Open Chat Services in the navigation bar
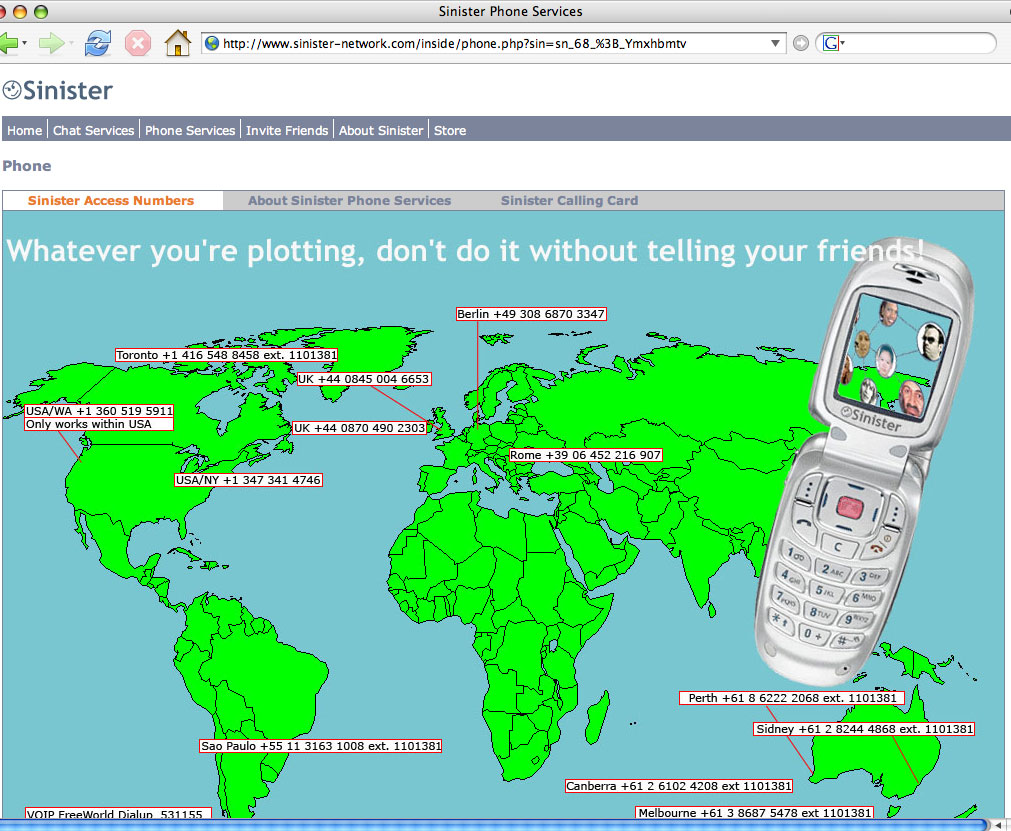This screenshot has width=1011, height=831. tap(93, 130)
